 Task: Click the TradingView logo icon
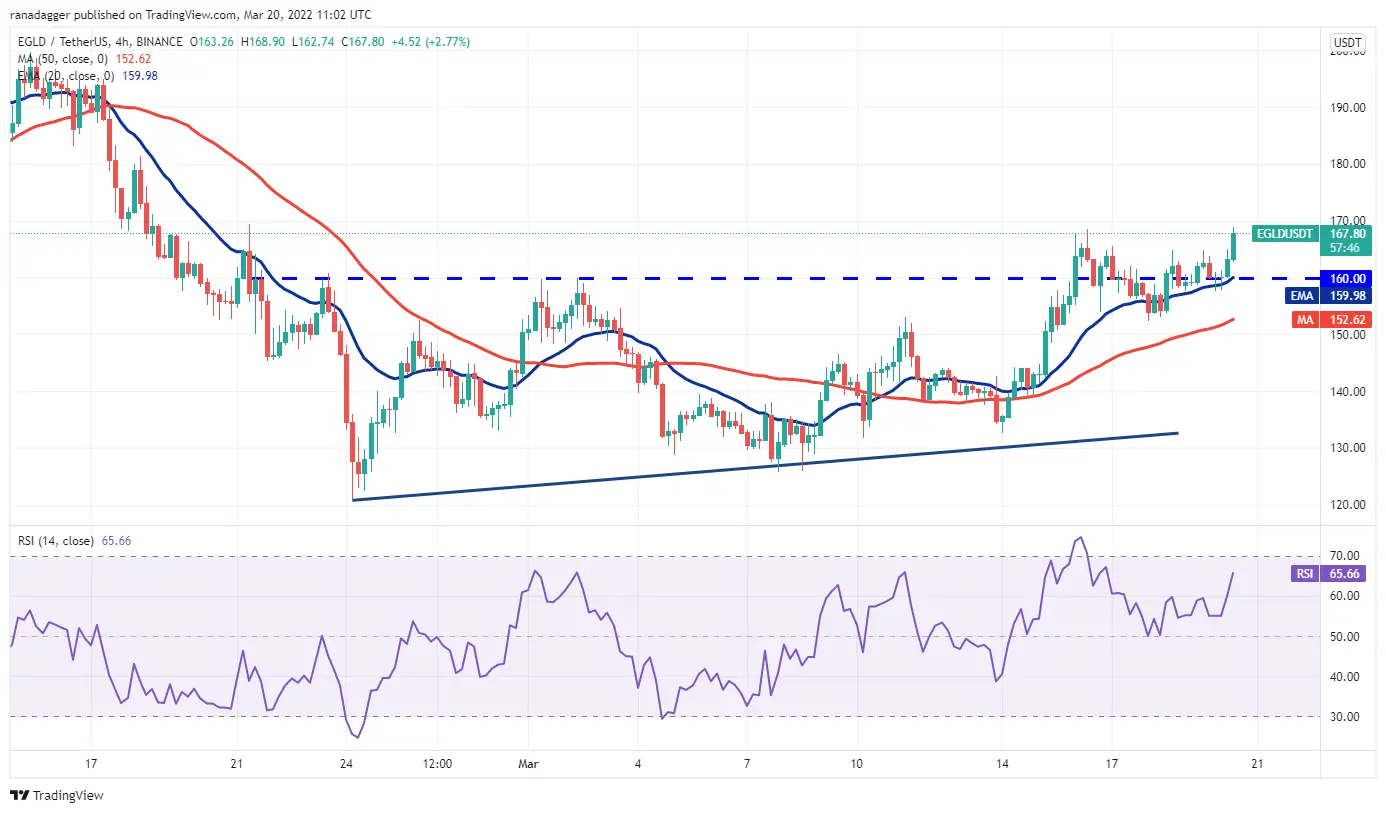pyautogui.click(x=20, y=795)
